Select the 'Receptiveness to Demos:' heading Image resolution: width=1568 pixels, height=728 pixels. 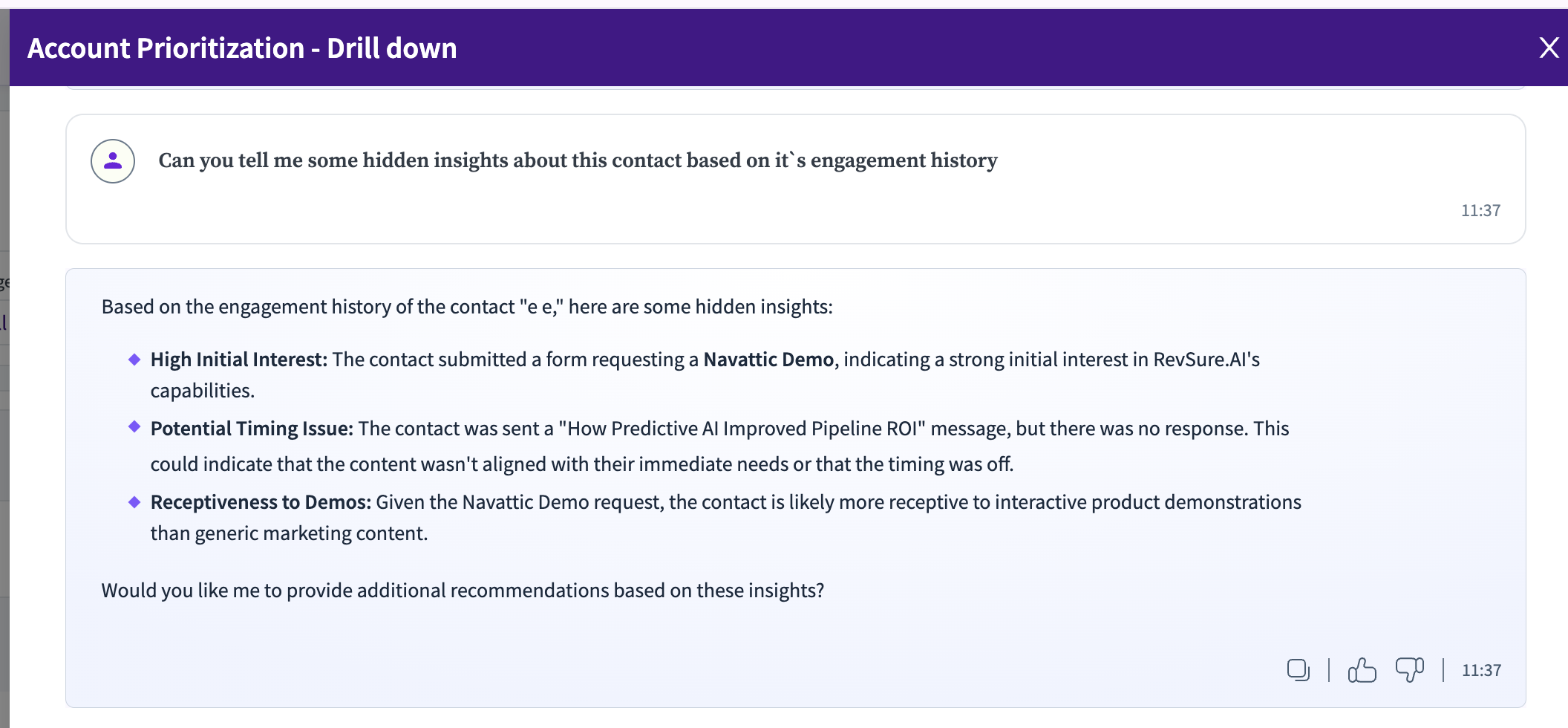(261, 502)
